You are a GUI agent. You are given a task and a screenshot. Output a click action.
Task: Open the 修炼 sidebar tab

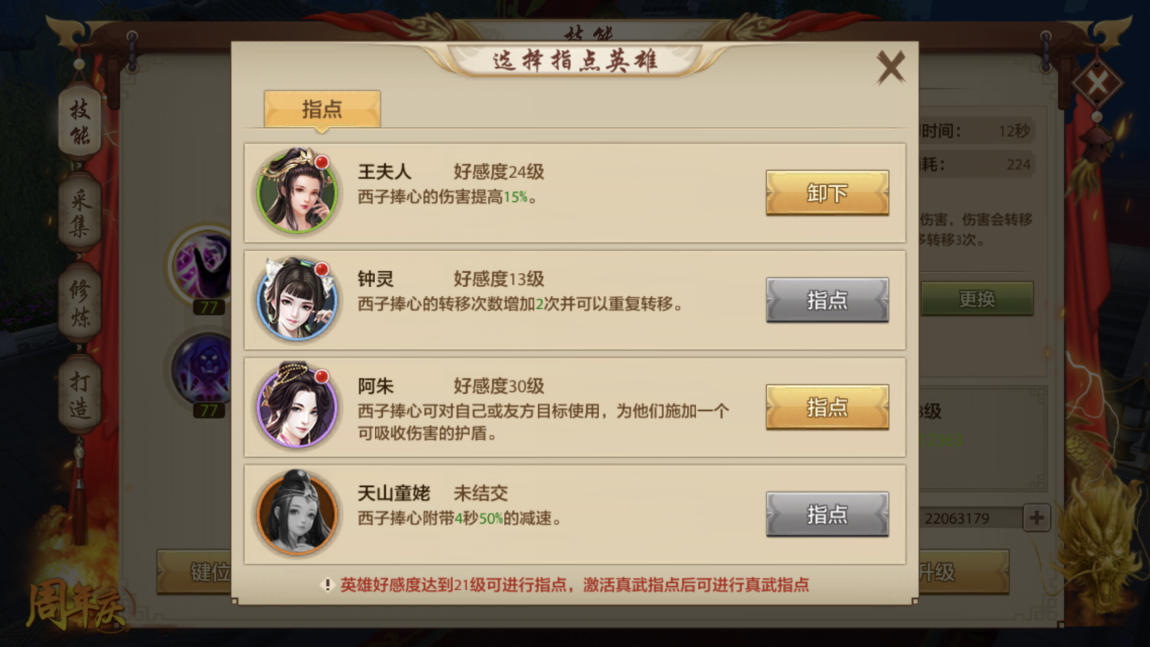coord(80,304)
